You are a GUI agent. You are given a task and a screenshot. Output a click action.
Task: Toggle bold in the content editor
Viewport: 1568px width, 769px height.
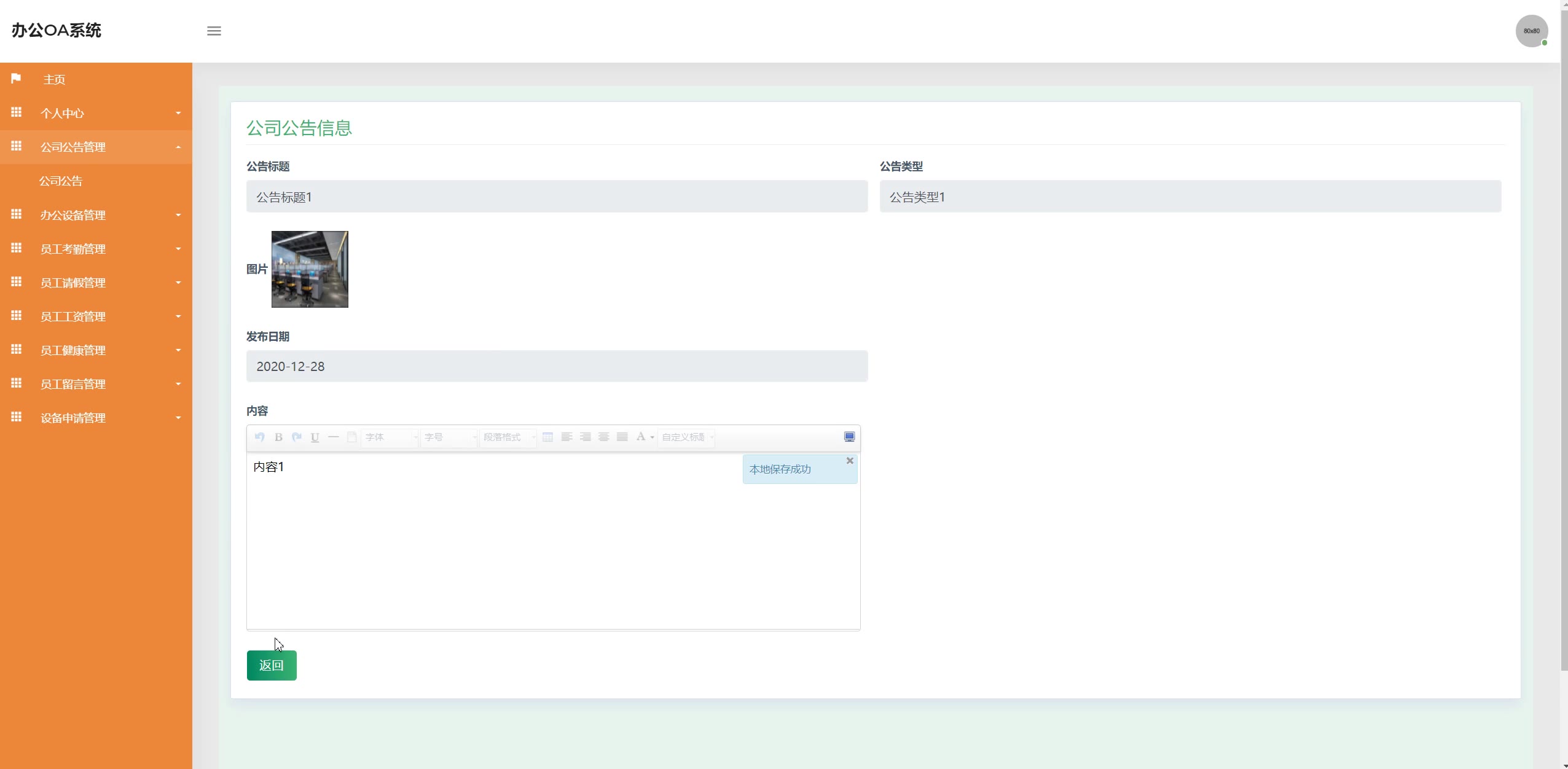click(x=278, y=437)
